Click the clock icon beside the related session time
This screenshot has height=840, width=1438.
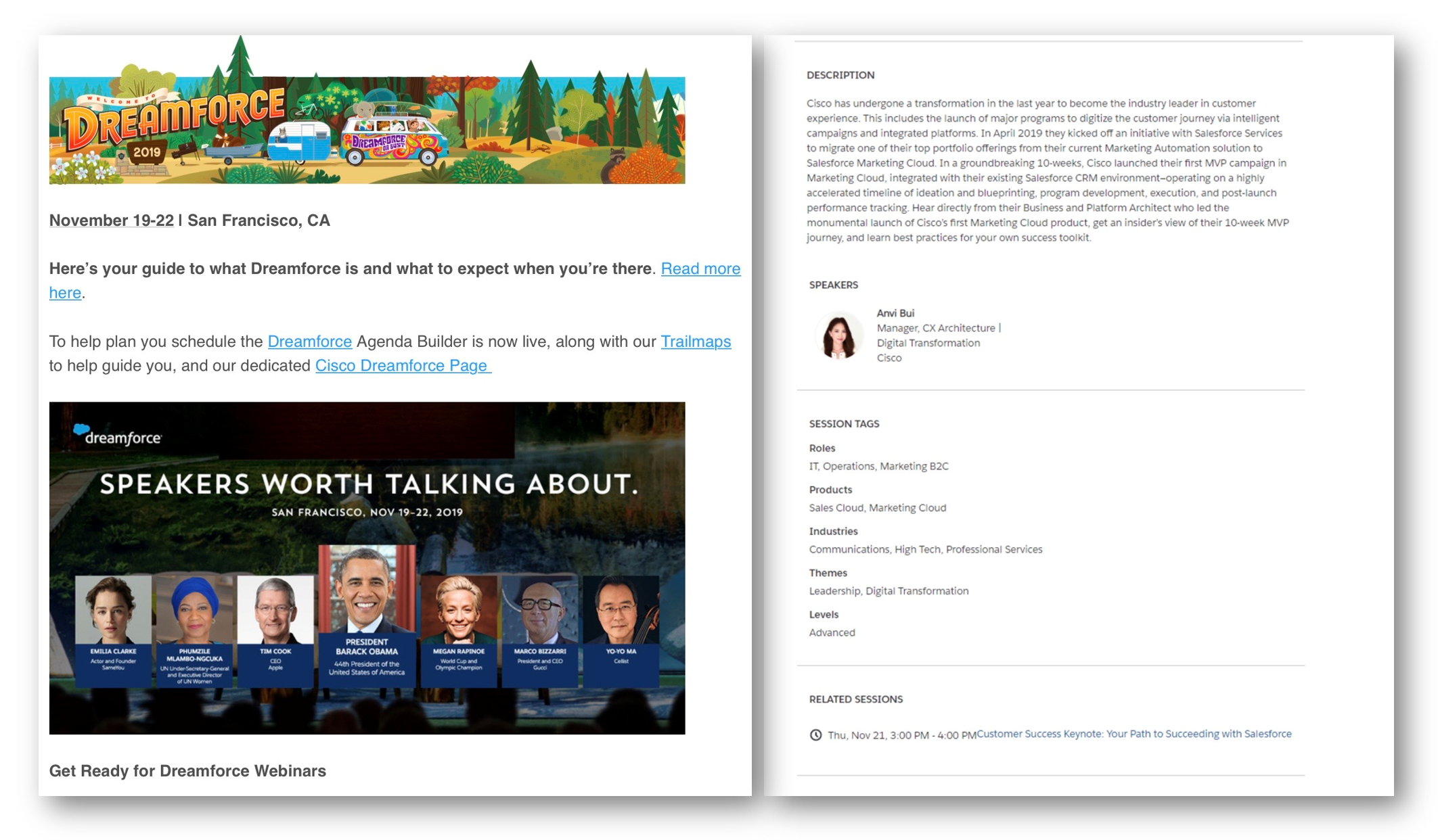coord(815,734)
